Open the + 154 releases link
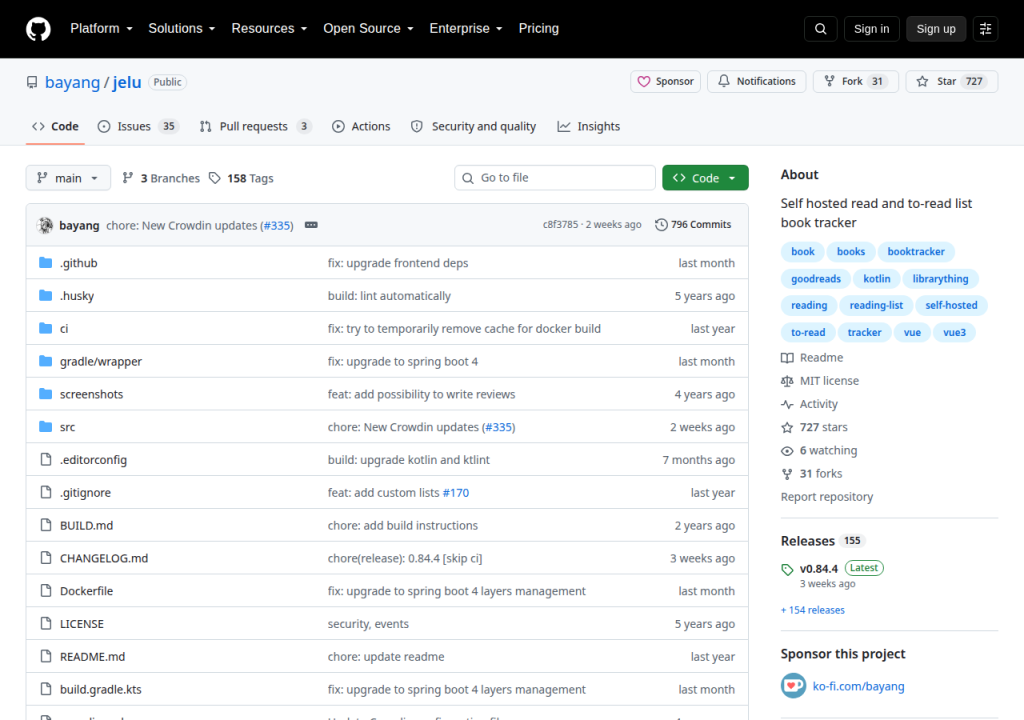Screen dimensions: 1024x720 coord(812,610)
